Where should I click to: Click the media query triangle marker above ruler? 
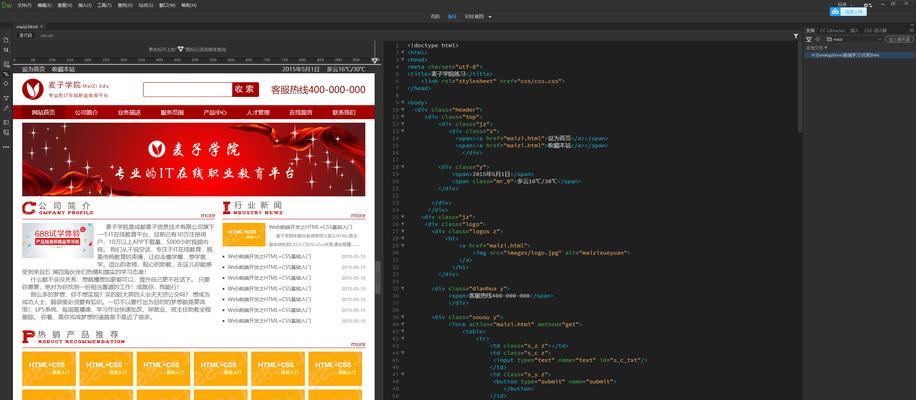click(x=181, y=49)
